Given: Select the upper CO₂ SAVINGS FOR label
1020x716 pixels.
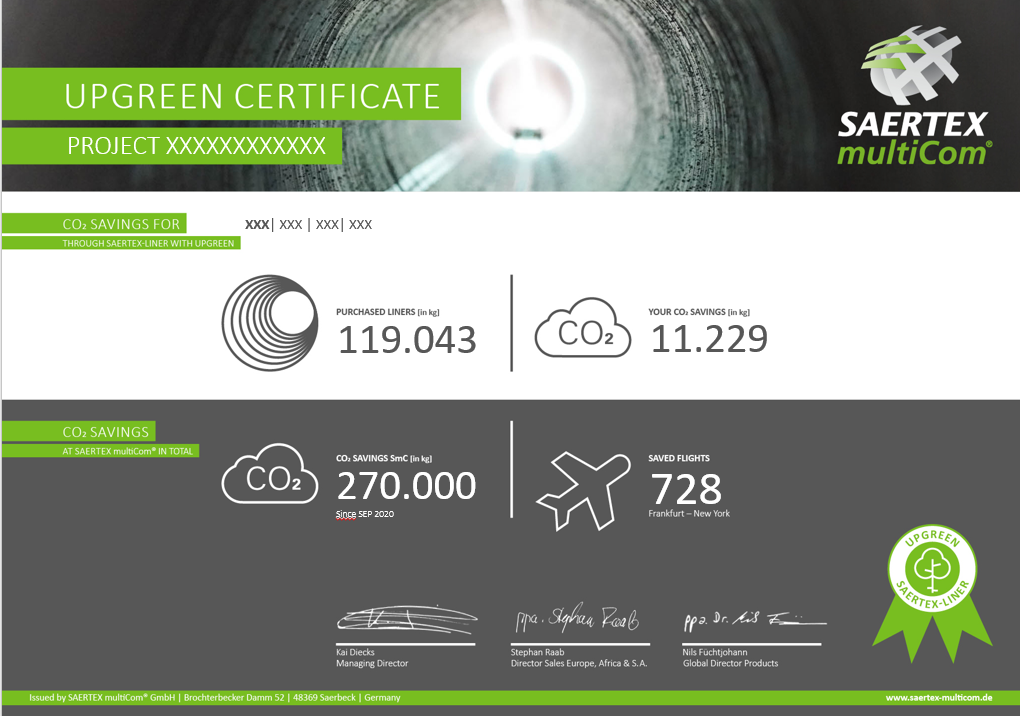Looking at the screenshot, I should click(121, 224).
